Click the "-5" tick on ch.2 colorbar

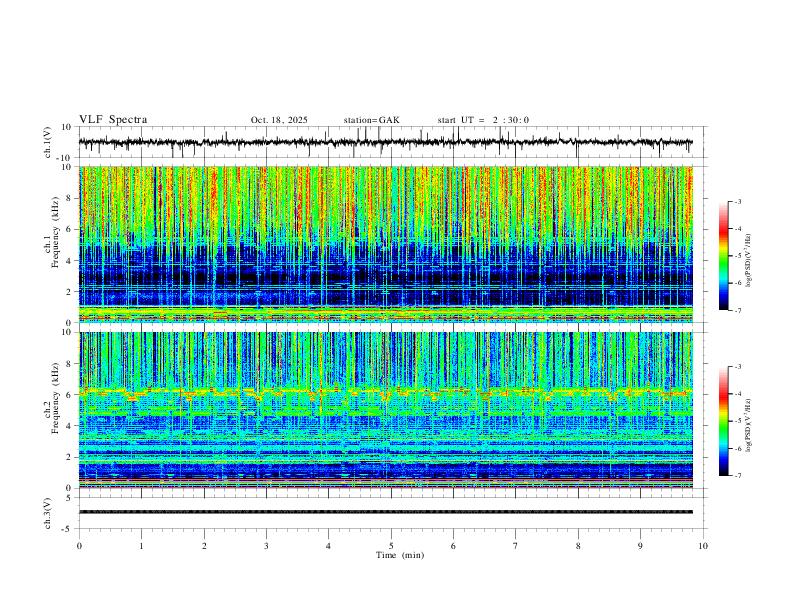737,421
